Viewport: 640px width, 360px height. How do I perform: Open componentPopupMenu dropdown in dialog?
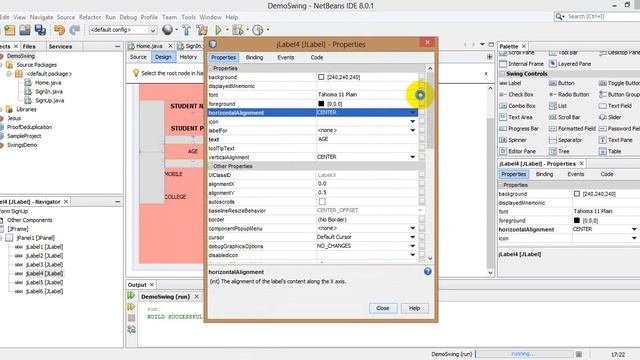(x=412, y=228)
